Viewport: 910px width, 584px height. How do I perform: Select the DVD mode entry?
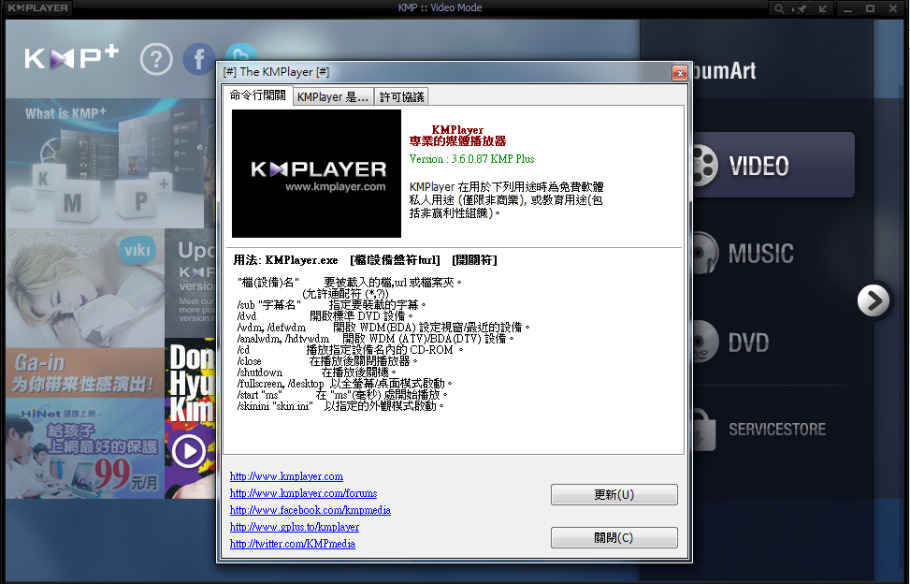(749, 343)
